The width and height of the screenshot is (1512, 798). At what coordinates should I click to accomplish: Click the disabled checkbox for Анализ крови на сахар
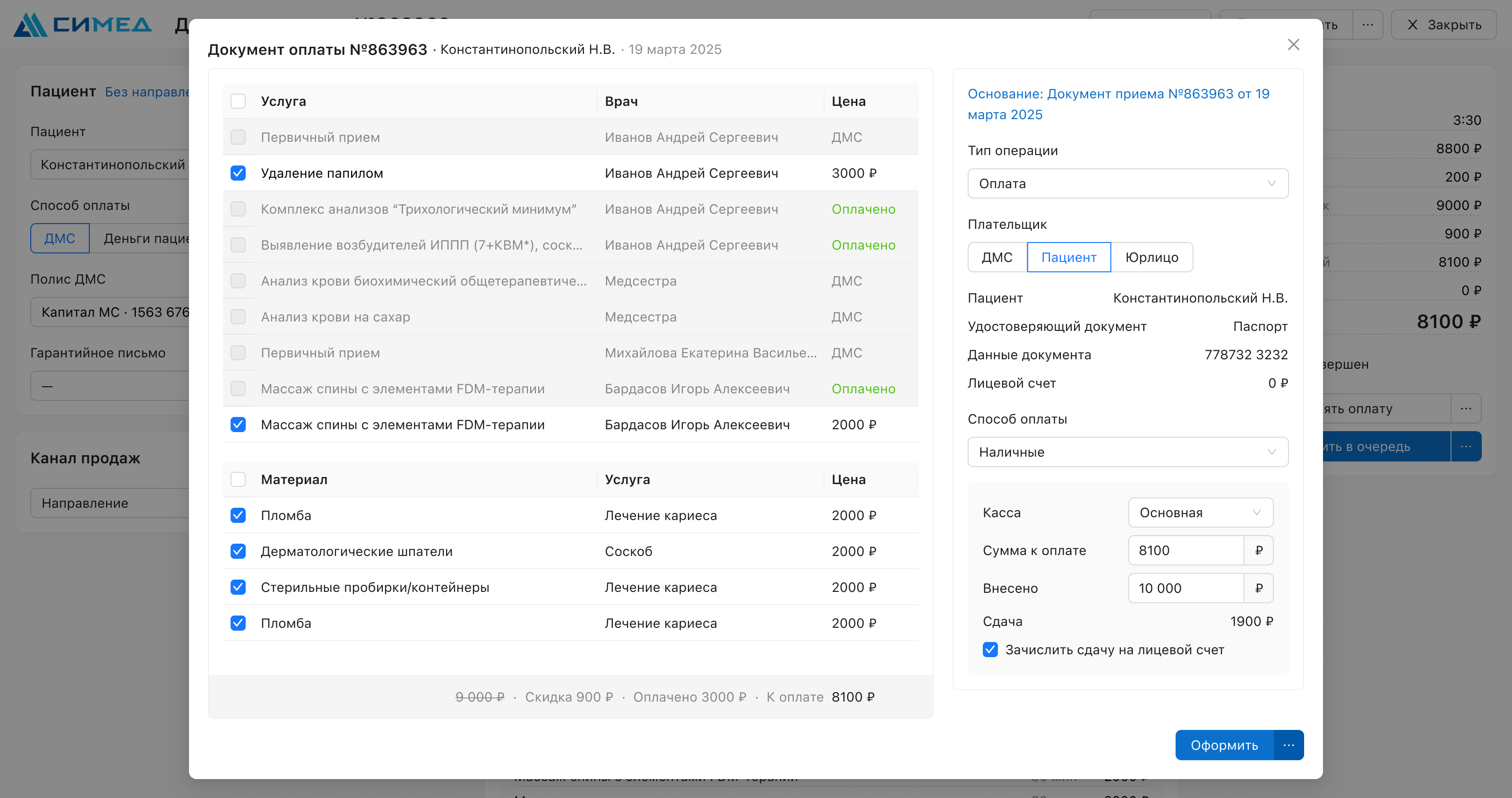tap(238, 316)
